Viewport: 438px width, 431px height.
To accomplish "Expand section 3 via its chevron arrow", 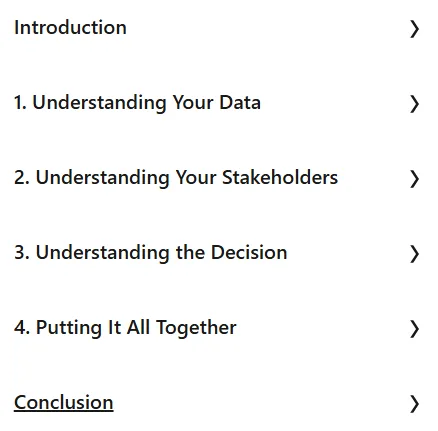I will 414,254.
